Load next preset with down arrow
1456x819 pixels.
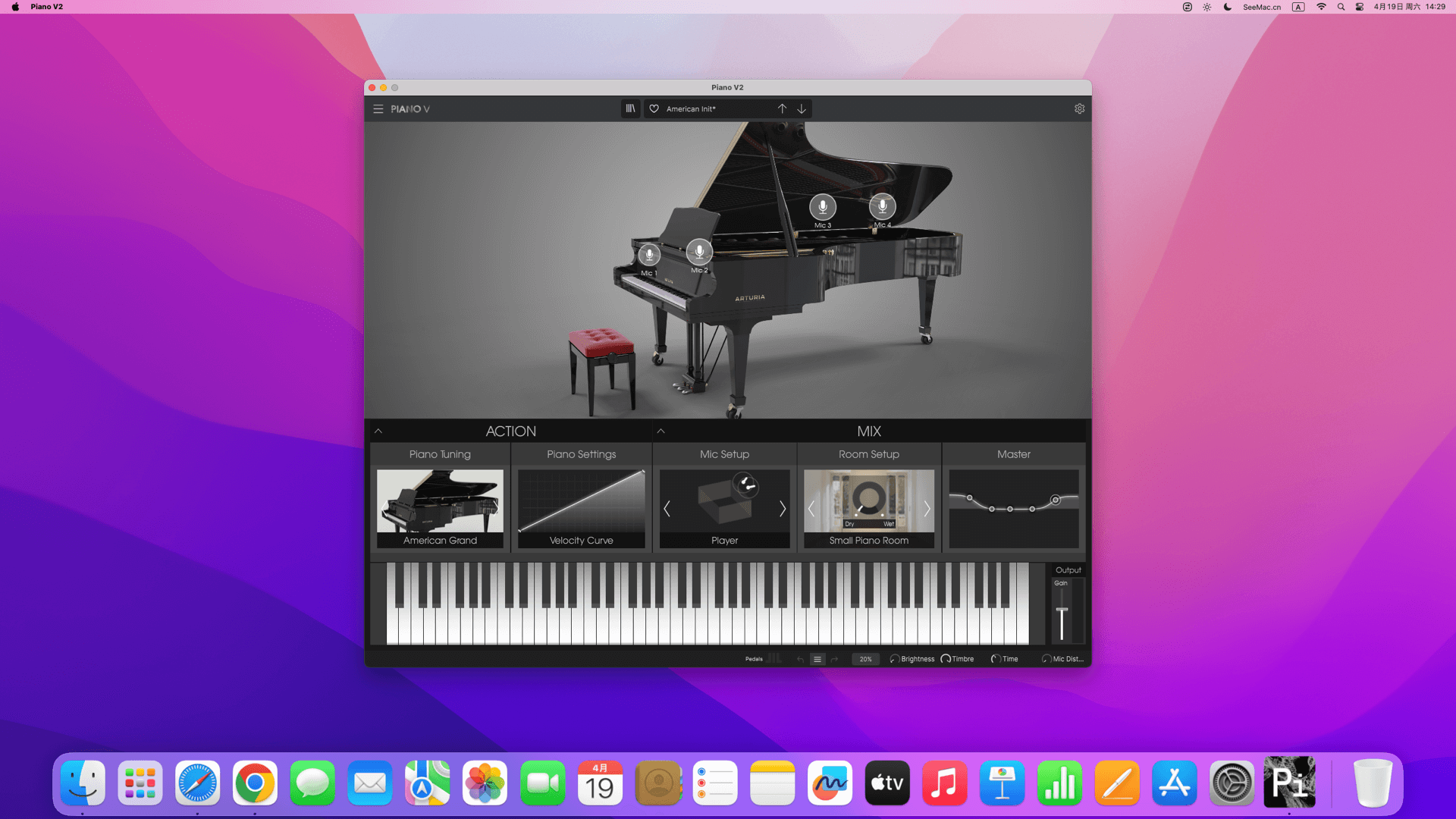pyautogui.click(x=802, y=109)
